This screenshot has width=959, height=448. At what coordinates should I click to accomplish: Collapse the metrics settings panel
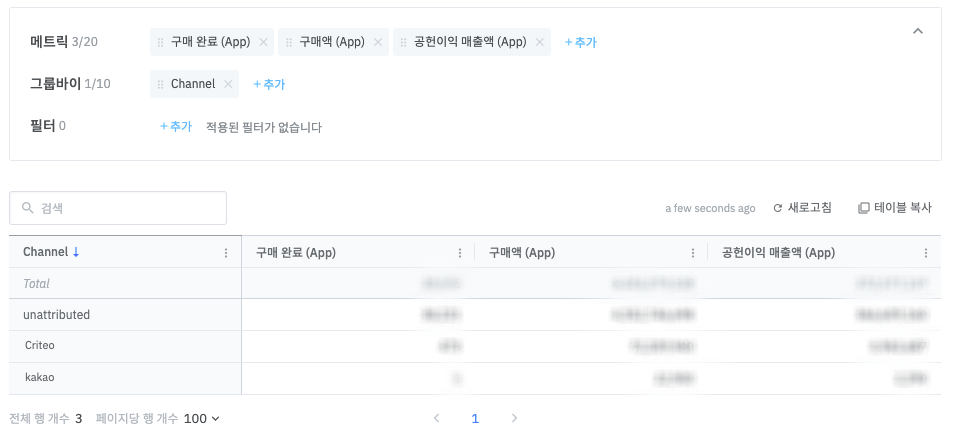[918, 31]
